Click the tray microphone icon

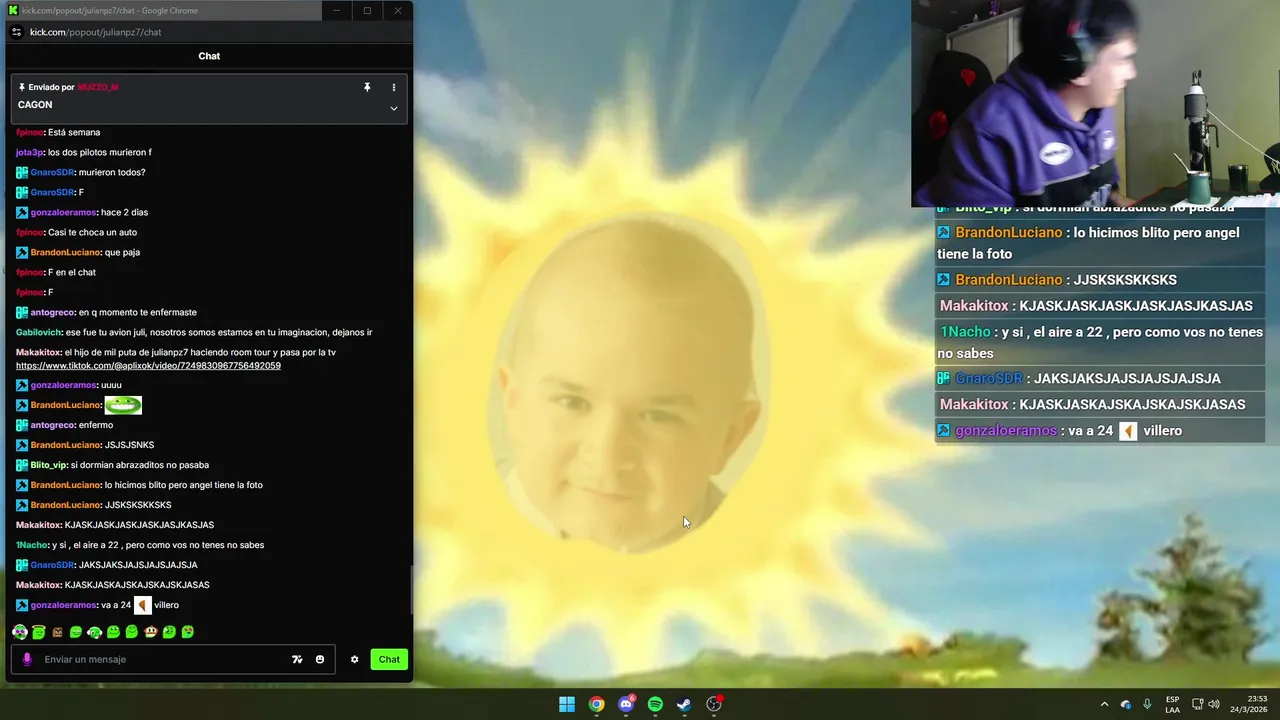[x=1147, y=704]
